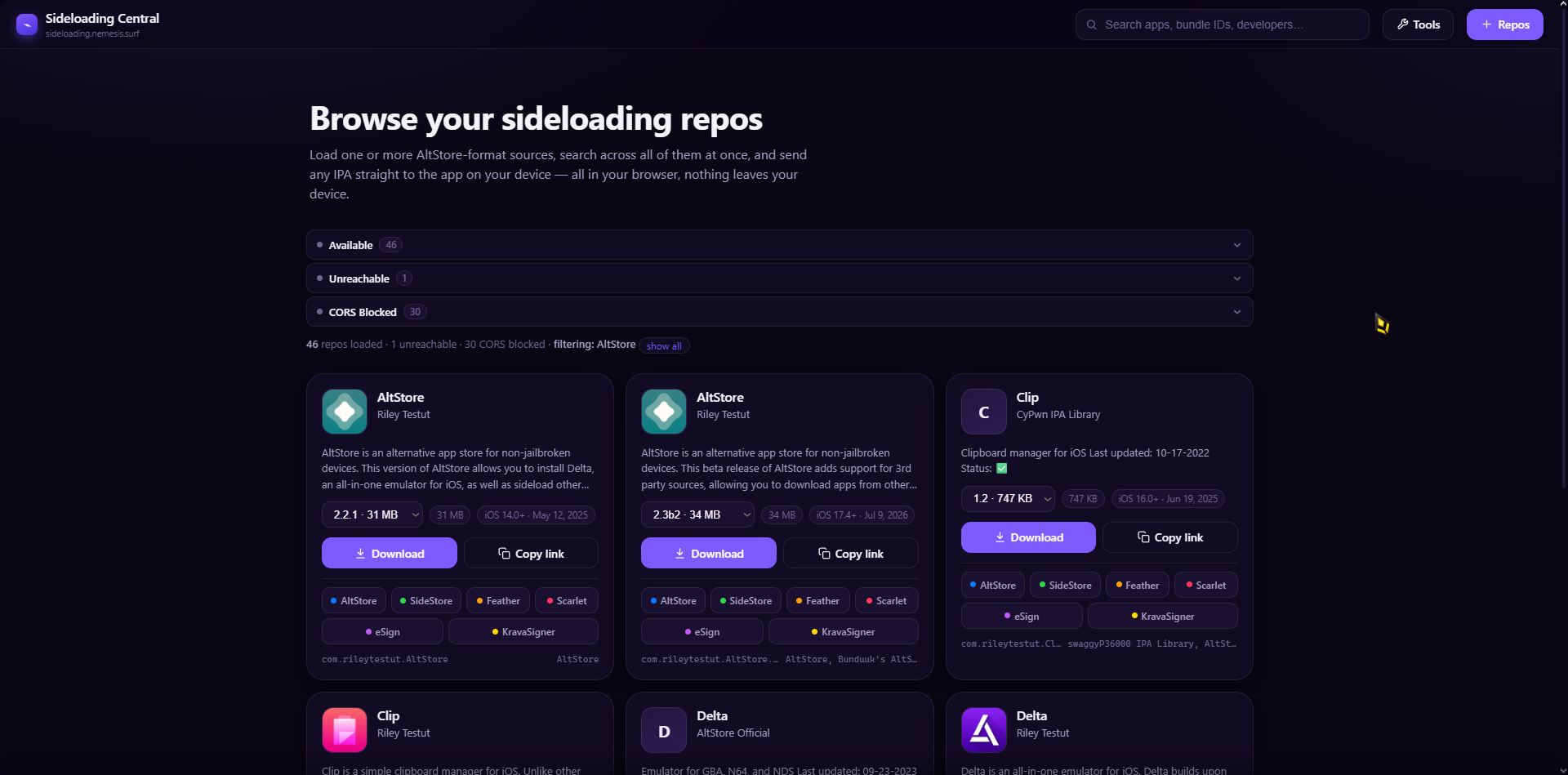Screen dimensions: 1568x775
Task: Click the 'AltStore Official' source under Delta
Action: [733, 733]
